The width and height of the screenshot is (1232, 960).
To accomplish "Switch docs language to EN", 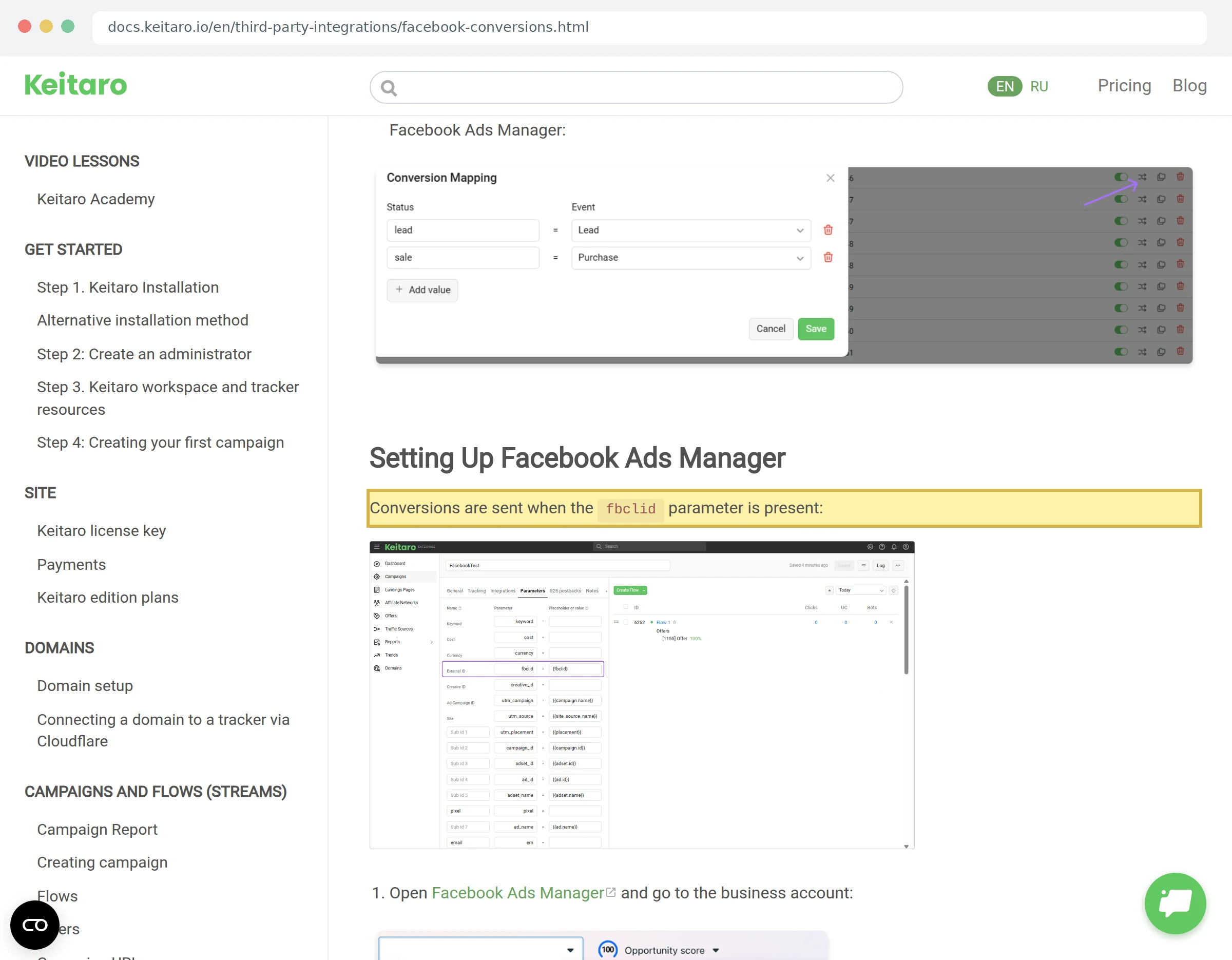I will 1005,86.
